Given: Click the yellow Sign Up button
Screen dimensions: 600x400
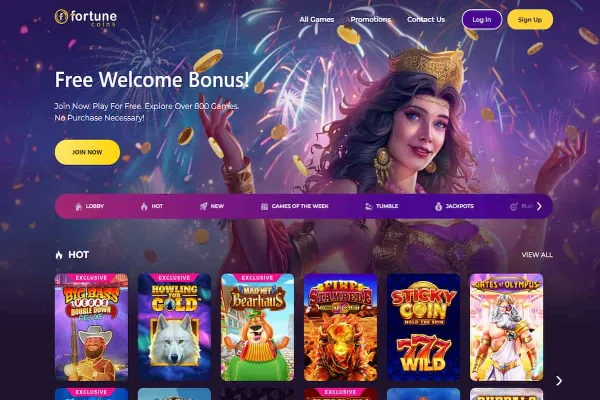Looking at the screenshot, I should [530, 20].
